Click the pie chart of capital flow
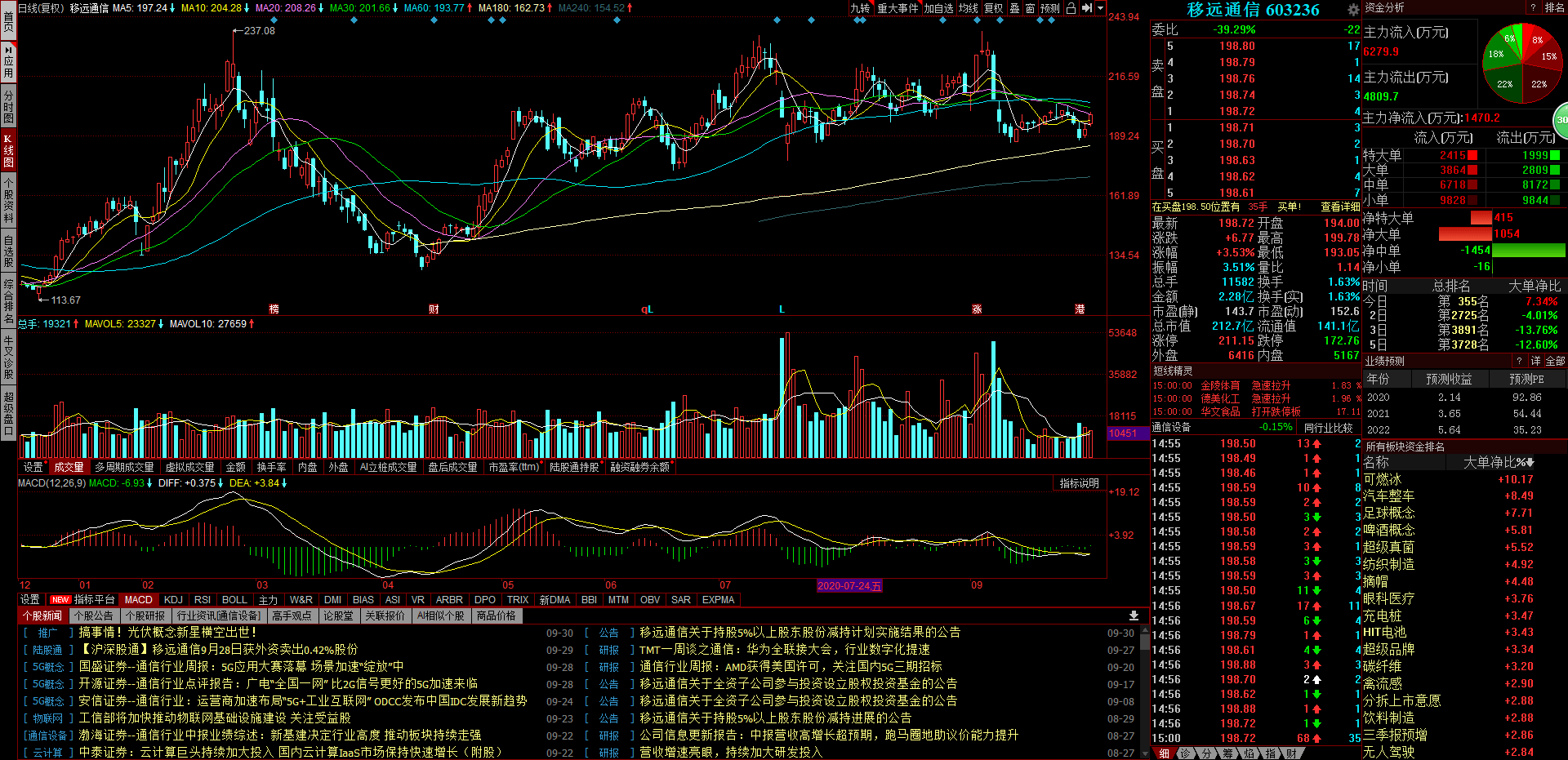Viewport: 1568px width, 760px height. (1521, 63)
